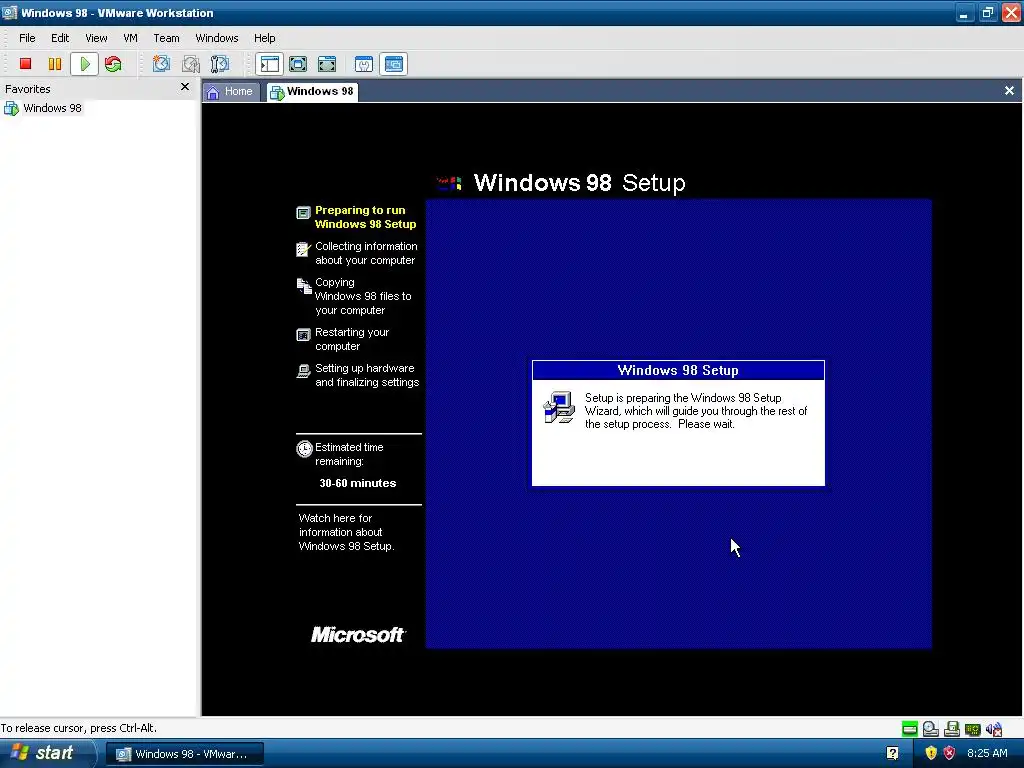
Task: Reset the virtual machine using the reset icon
Action: pos(113,64)
